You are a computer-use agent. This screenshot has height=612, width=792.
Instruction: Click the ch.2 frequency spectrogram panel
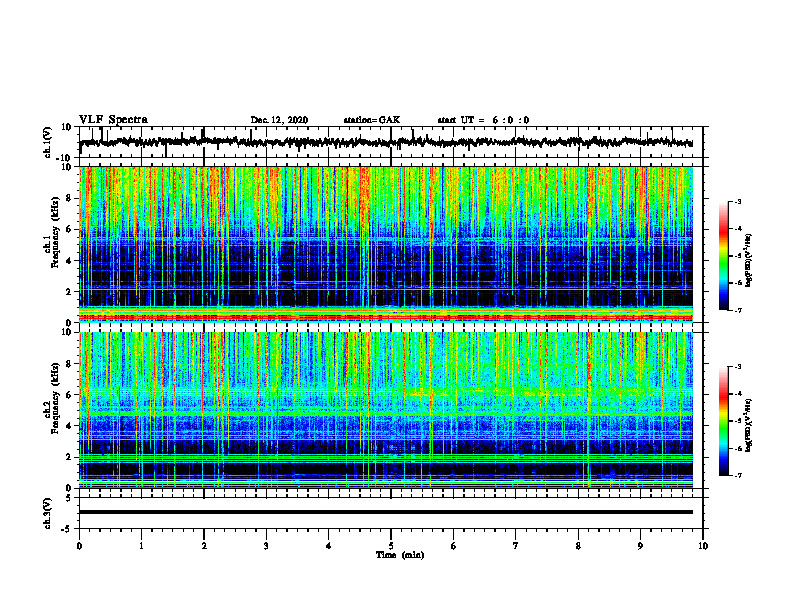pyautogui.click(x=386, y=410)
